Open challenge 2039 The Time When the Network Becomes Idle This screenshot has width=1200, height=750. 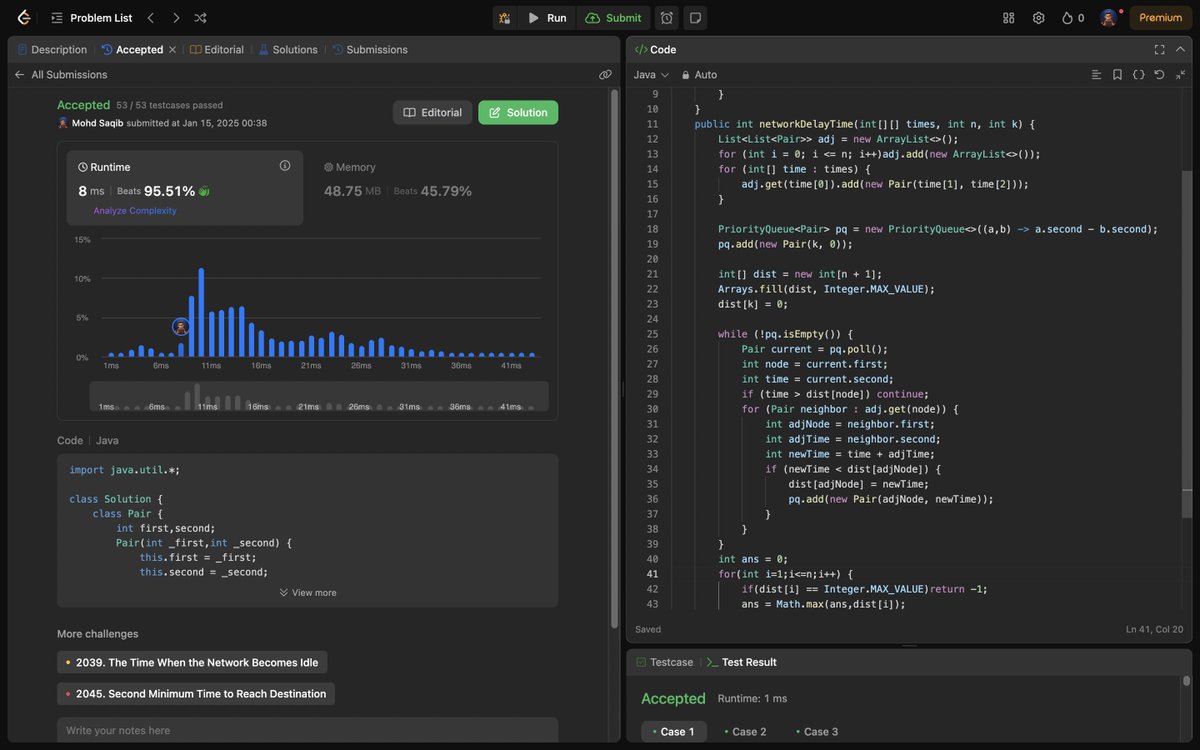coord(192,662)
